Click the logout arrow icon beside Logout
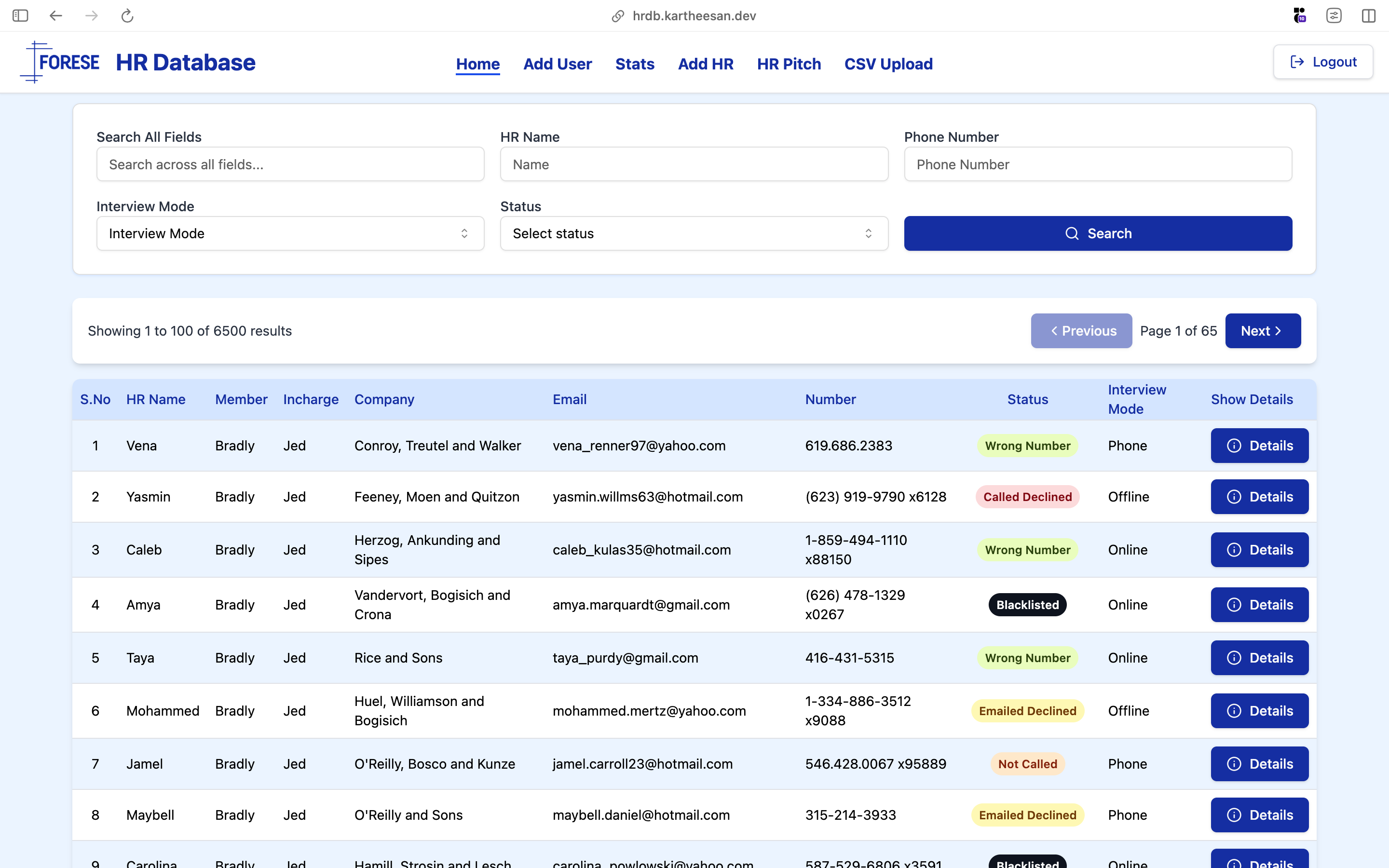 [1297, 61]
